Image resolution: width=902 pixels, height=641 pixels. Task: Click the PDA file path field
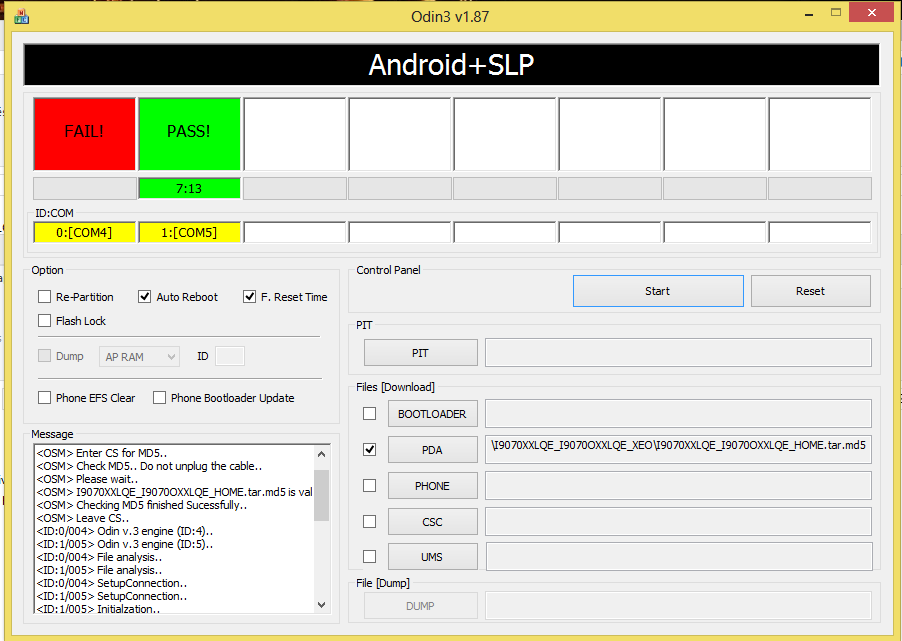coord(678,450)
